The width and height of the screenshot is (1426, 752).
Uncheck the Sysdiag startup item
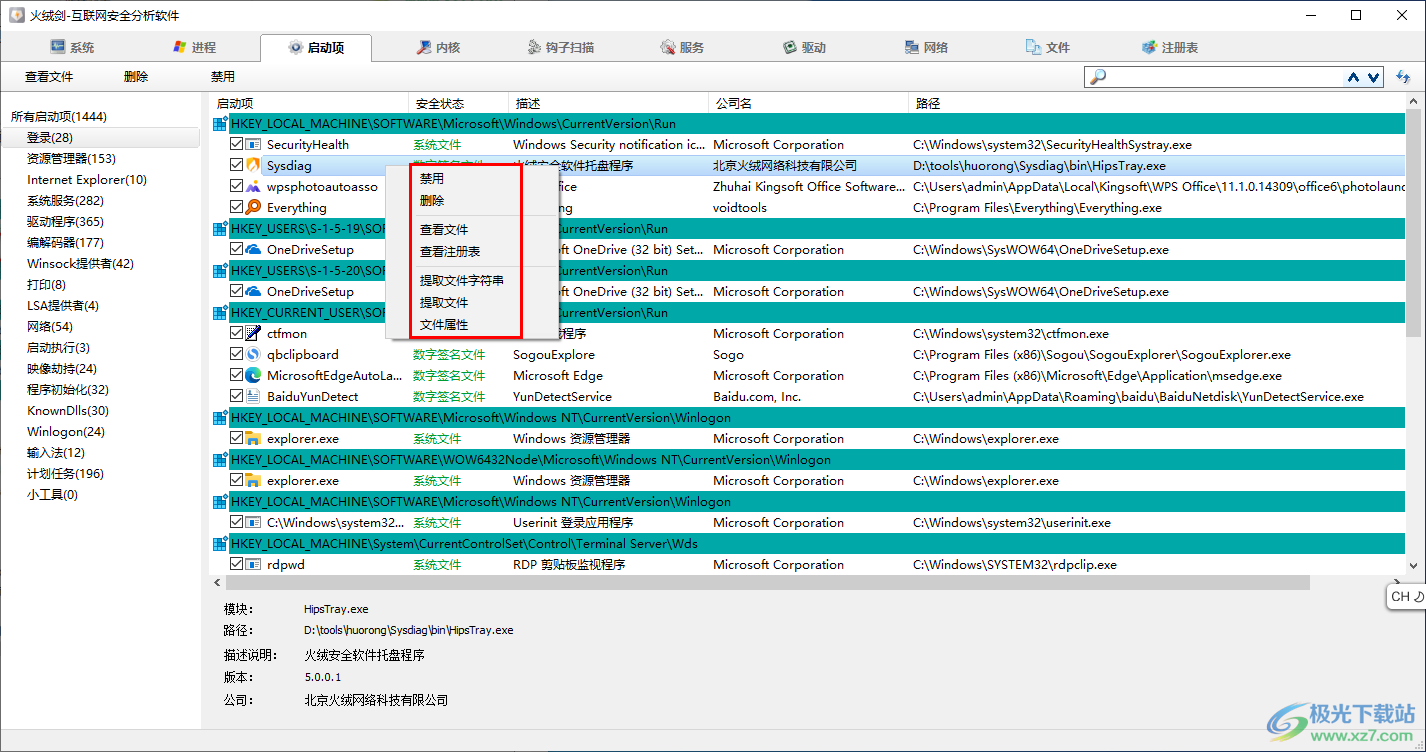pyautogui.click(x=236, y=165)
